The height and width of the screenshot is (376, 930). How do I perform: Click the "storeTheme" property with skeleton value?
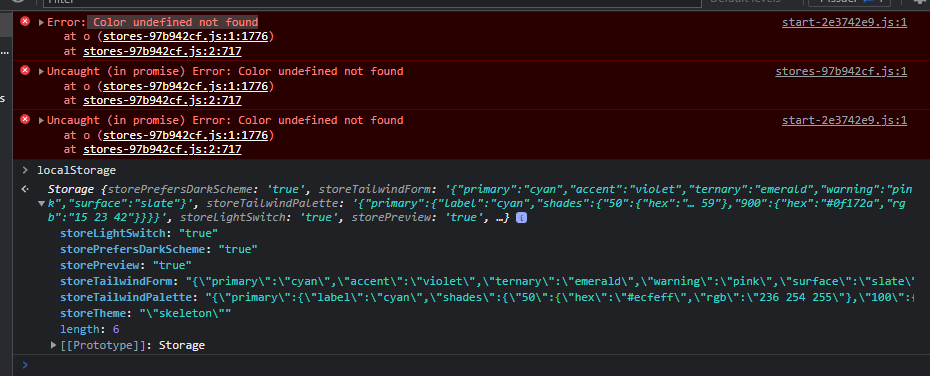(x=145, y=313)
